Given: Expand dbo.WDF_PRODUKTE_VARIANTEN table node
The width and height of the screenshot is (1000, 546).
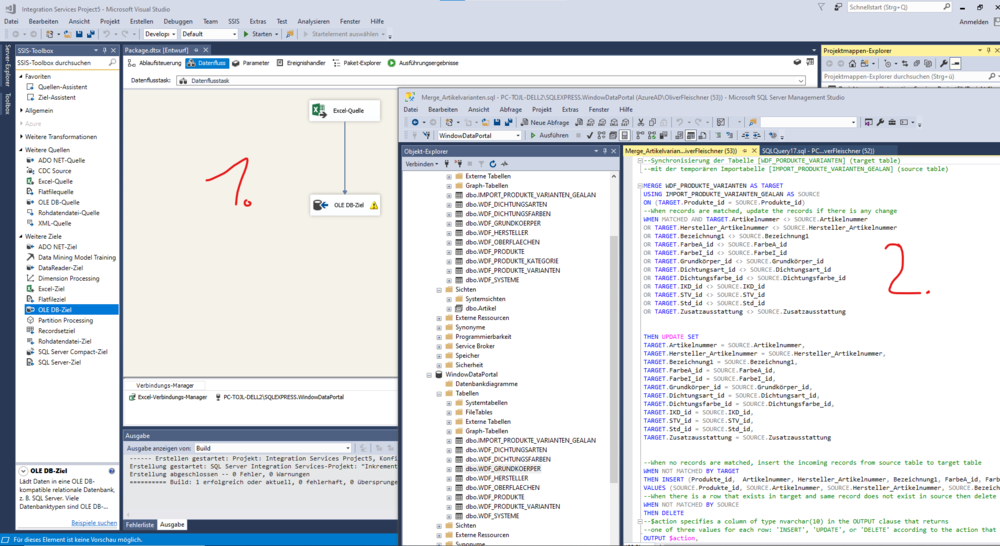Looking at the screenshot, I should coord(448,271).
